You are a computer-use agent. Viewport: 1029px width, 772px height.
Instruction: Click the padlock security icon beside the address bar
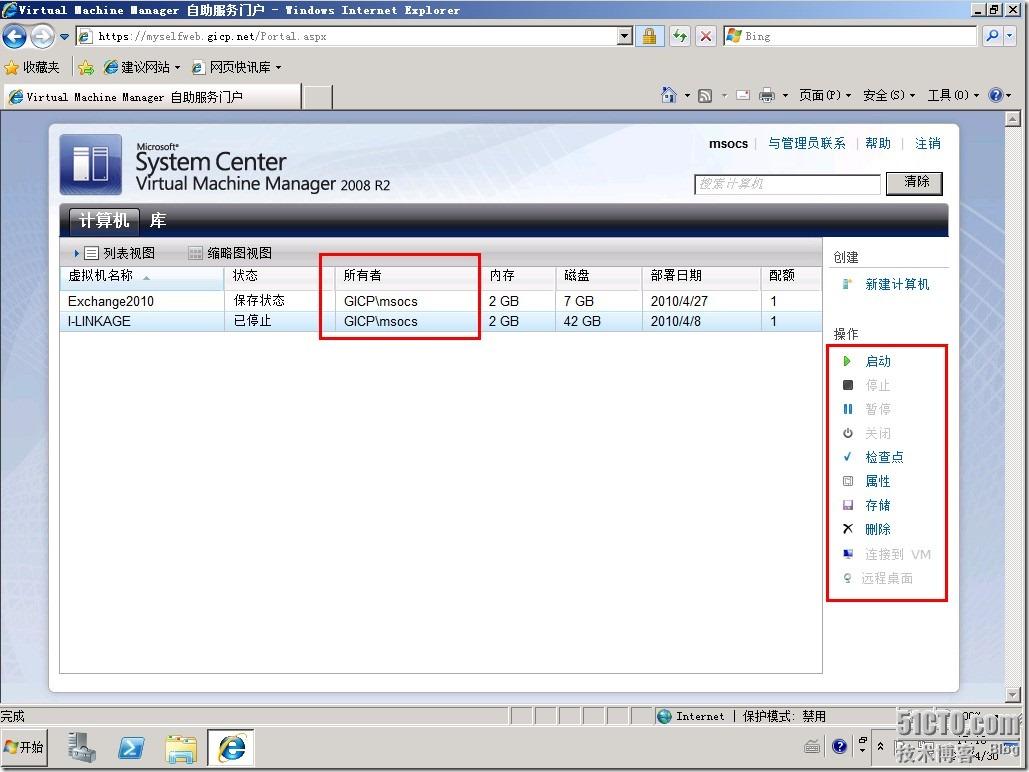tap(648, 36)
